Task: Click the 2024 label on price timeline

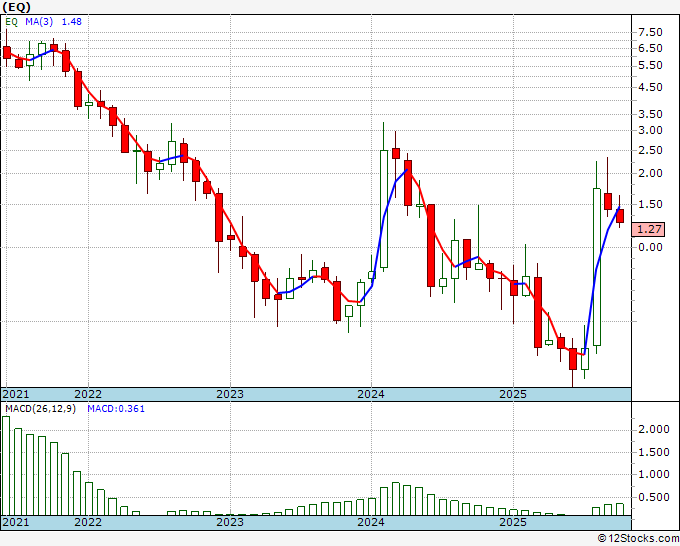Action: click(371, 394)
